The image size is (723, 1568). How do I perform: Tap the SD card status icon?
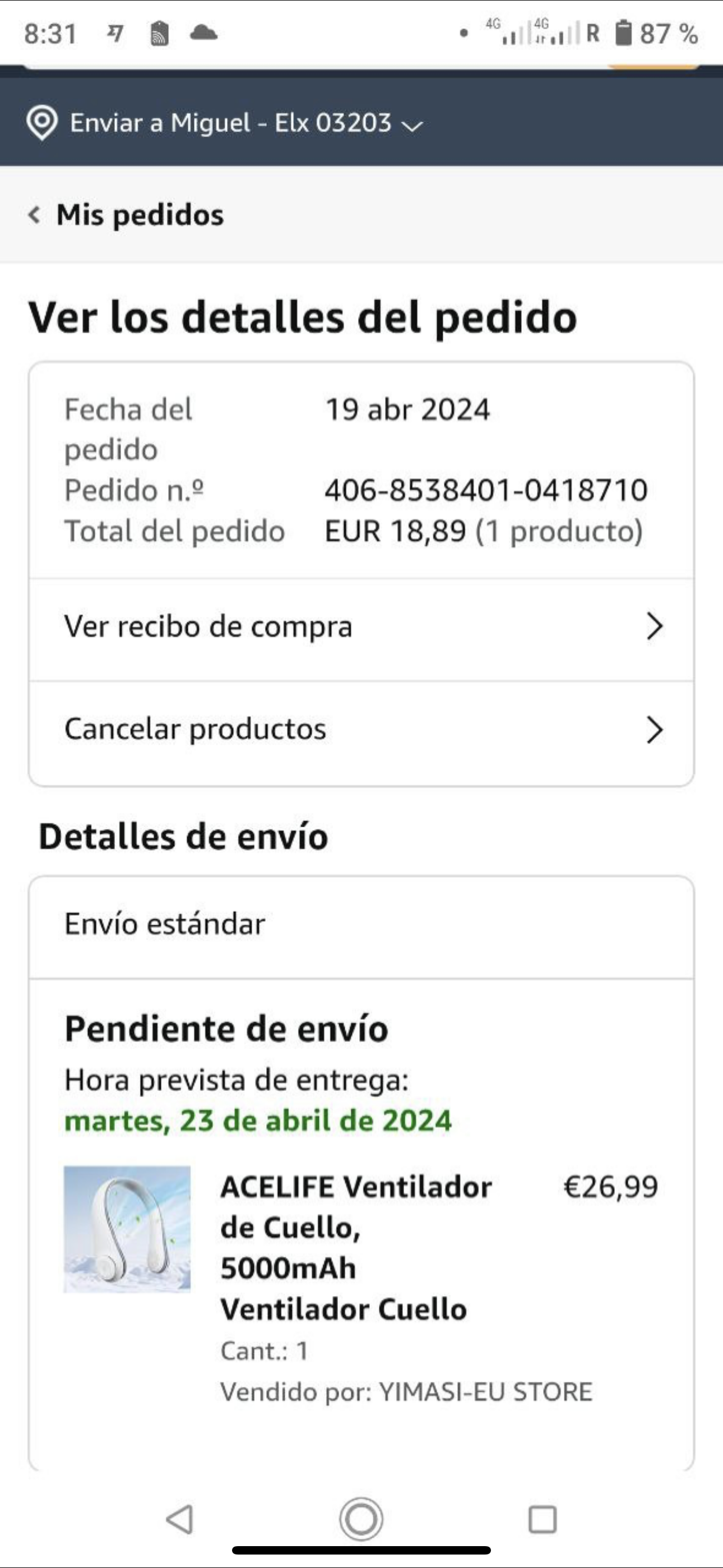click(159, 33)
